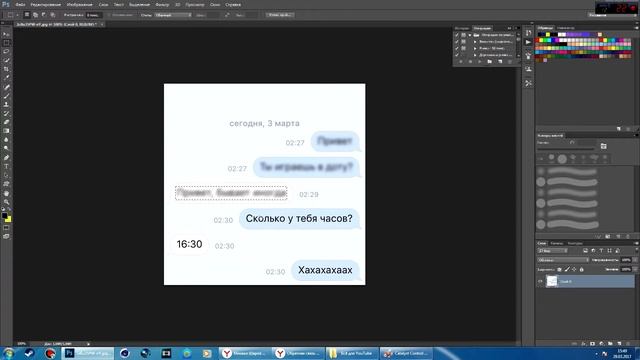This screenshot has width=640, height=360.
Task: Toggle checkmark of first action set row
Action: (x=457, y=35)
